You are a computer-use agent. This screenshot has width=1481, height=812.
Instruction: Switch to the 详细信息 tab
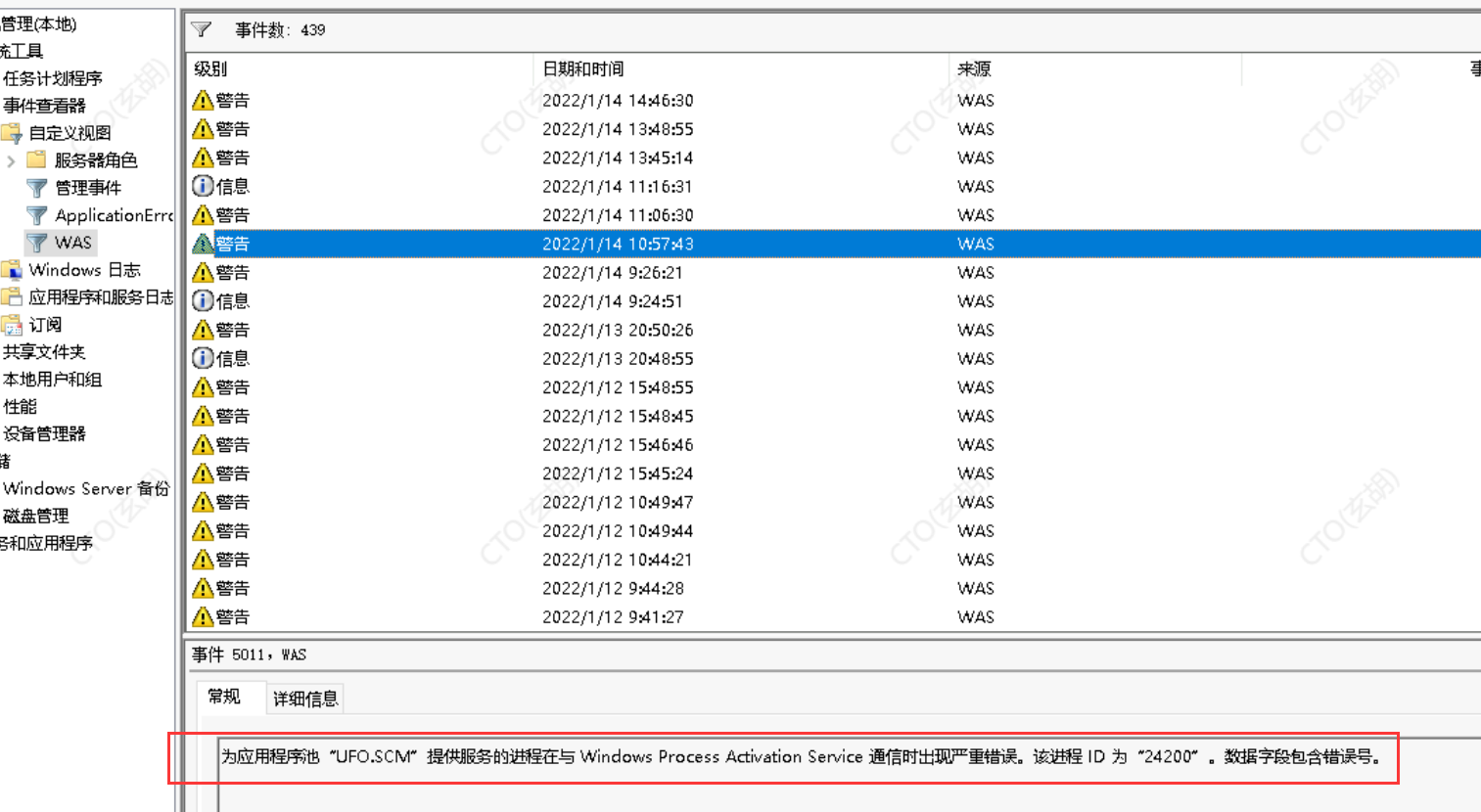304,699
